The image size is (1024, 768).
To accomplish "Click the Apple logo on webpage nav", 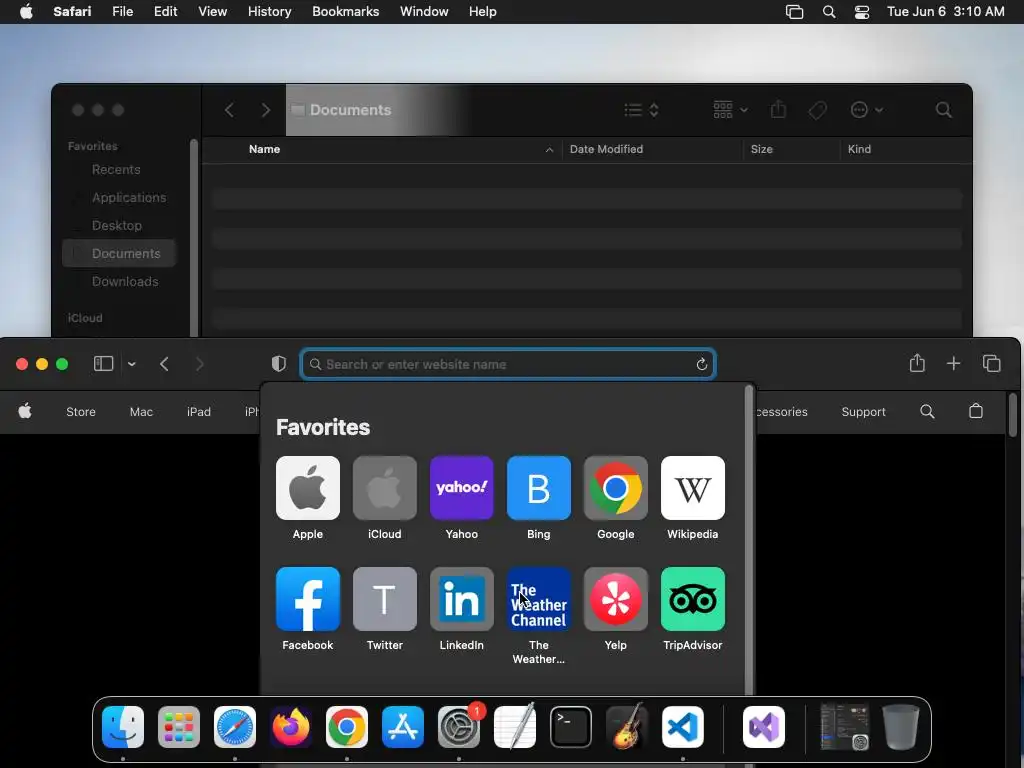I will (x=25, y=411).
